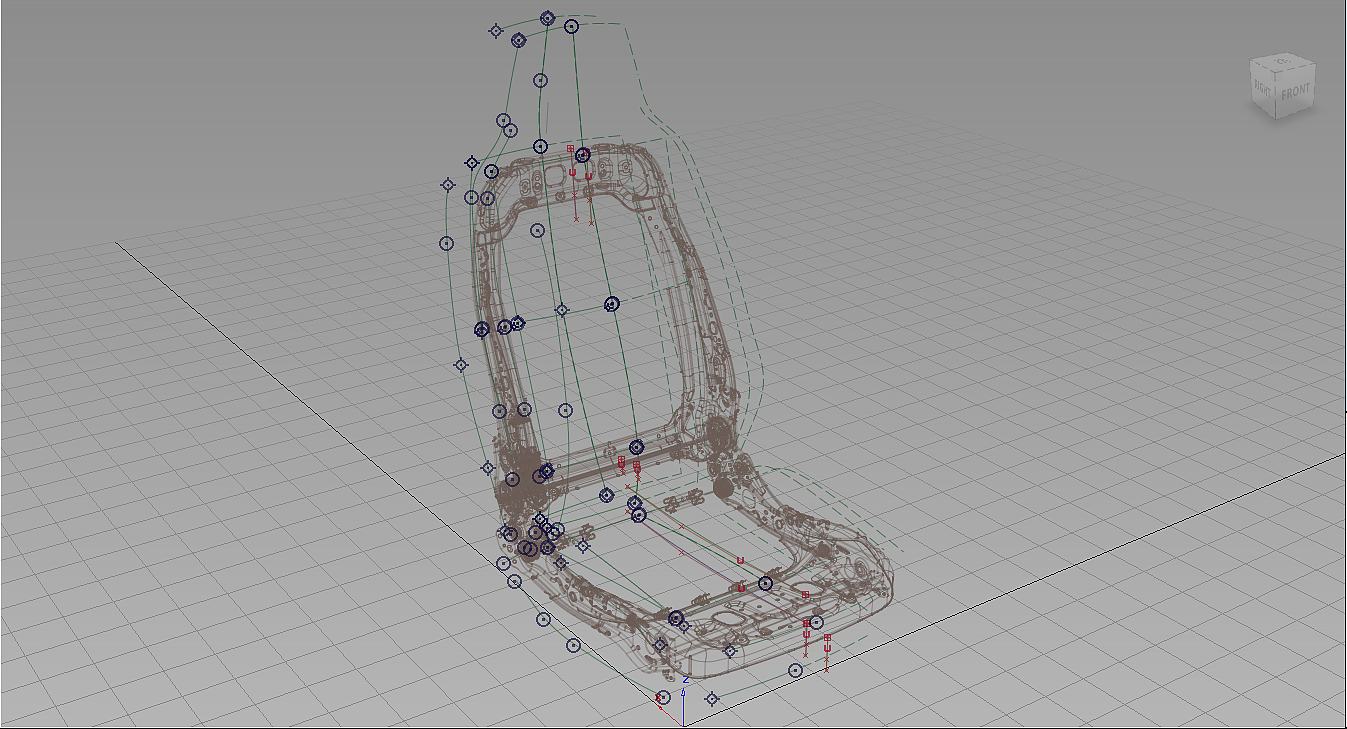1347x729 pixels.
Task: Click the upper red square marker by seatback hinge
Action: point(621,459)
